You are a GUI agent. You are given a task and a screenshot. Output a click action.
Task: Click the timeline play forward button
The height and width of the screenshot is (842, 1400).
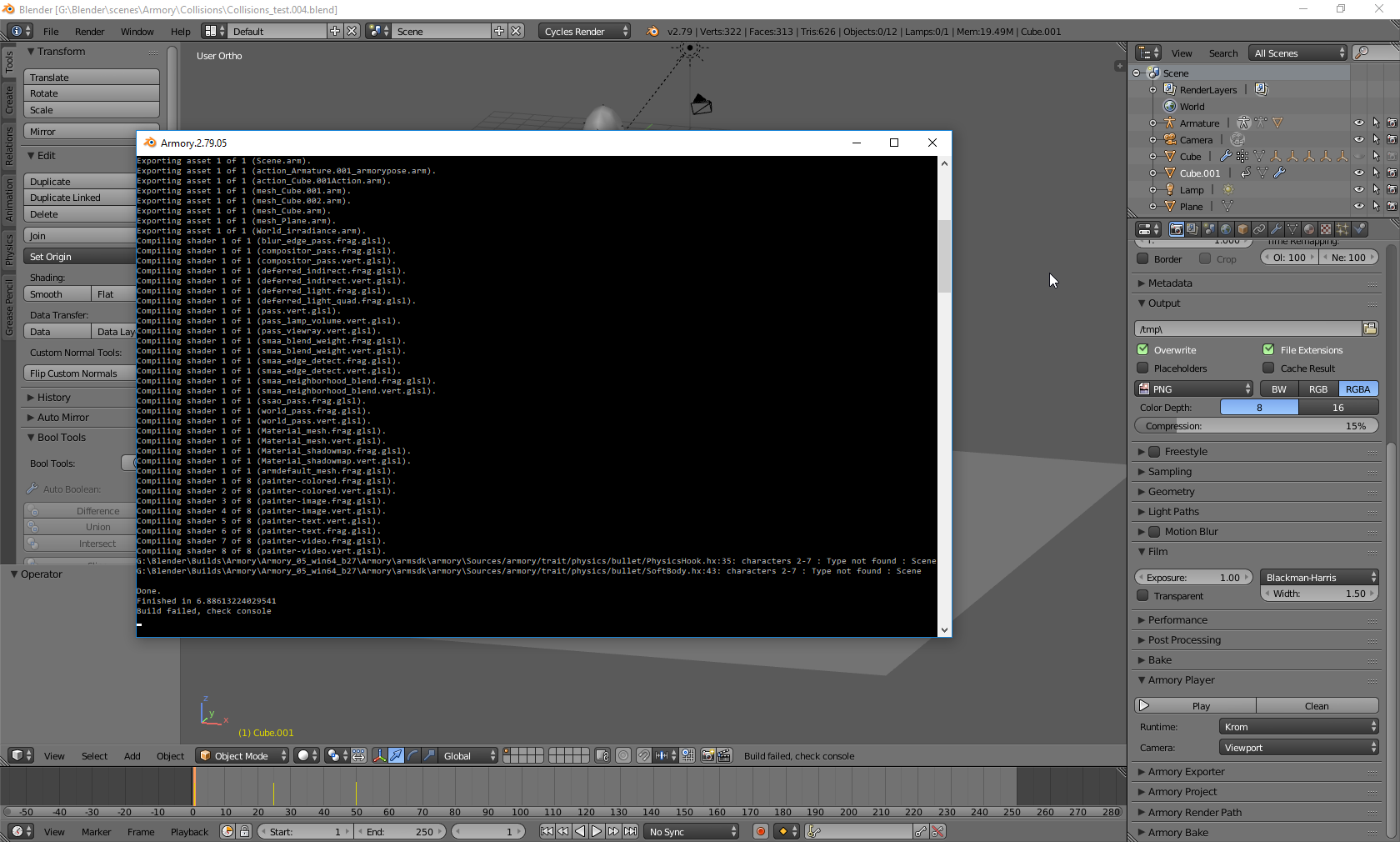click(597, 831)
